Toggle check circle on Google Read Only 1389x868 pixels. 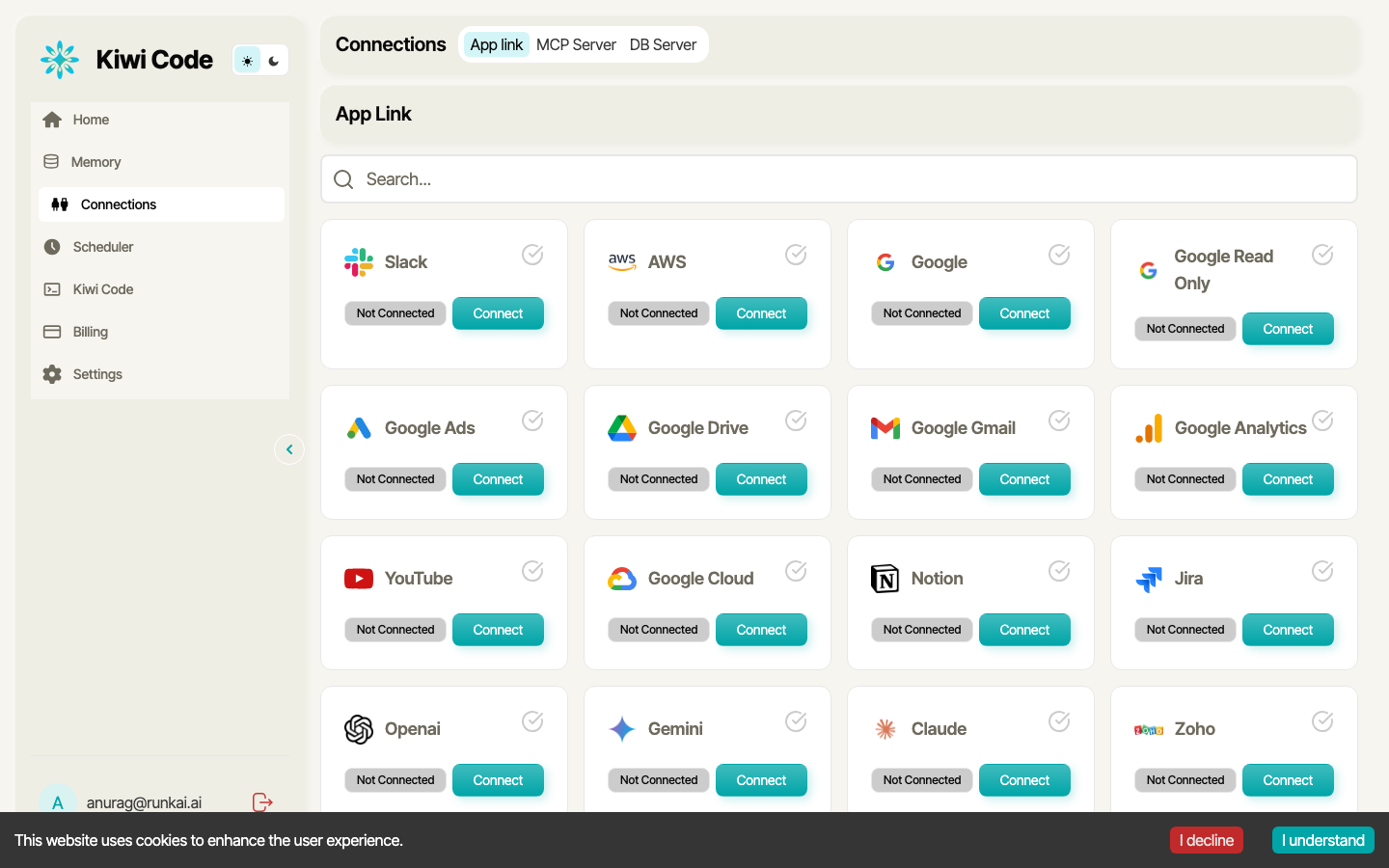(1322, 255)
